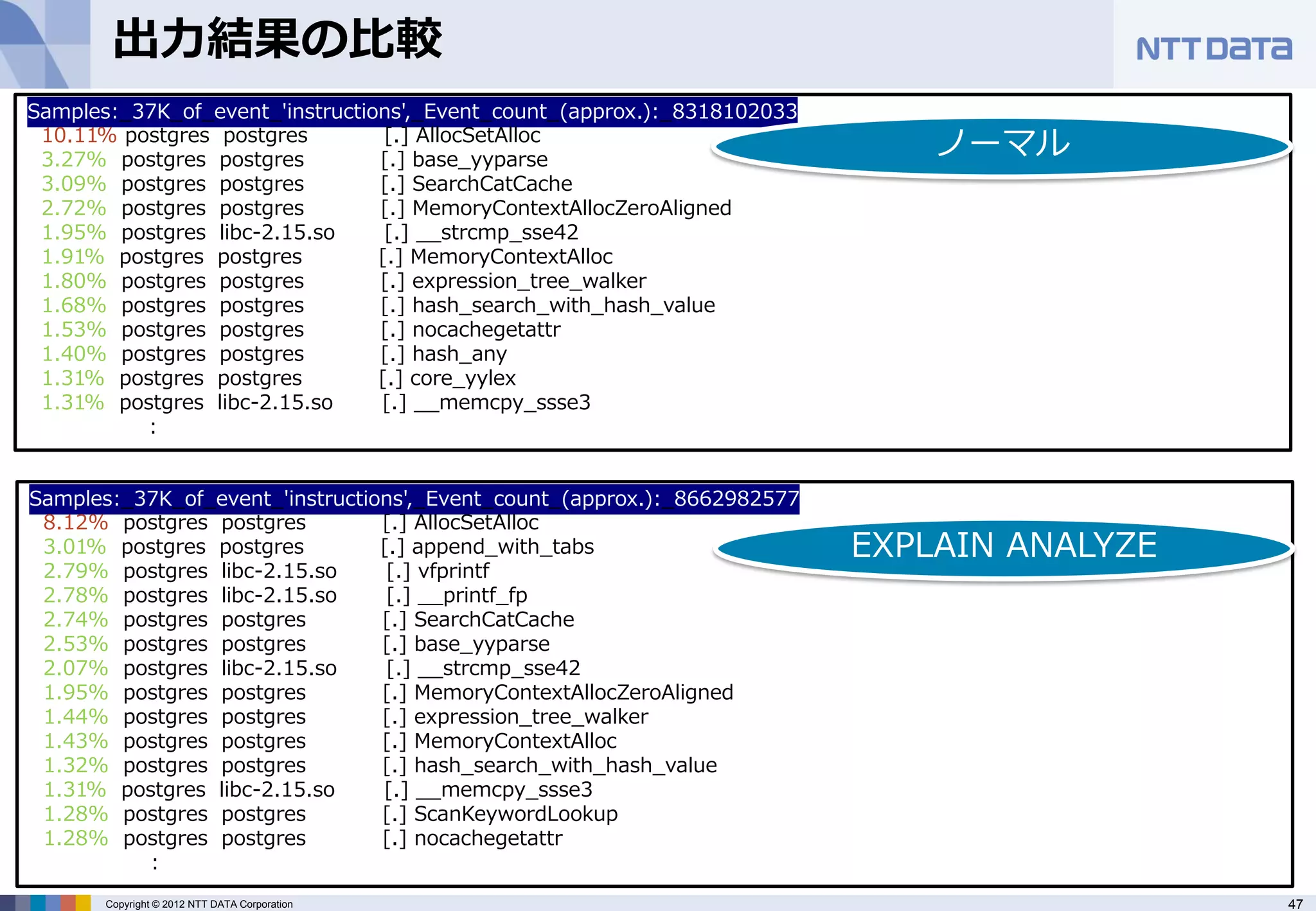Click MemoryContextAlloc in the 1.91% row
Screen dimensions: 1316x911
pos(511,257)
